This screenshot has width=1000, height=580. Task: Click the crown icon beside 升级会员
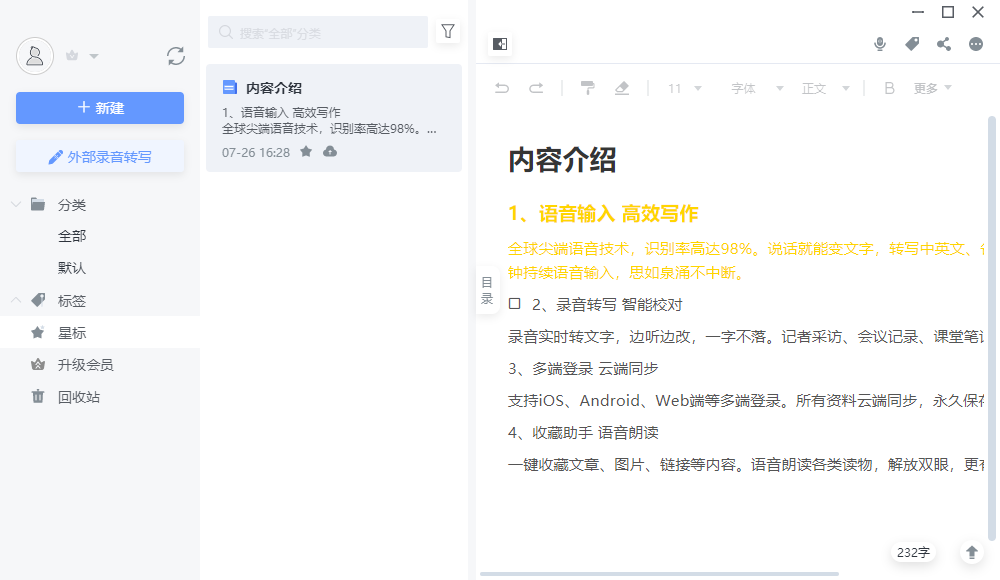click(38, 364)
